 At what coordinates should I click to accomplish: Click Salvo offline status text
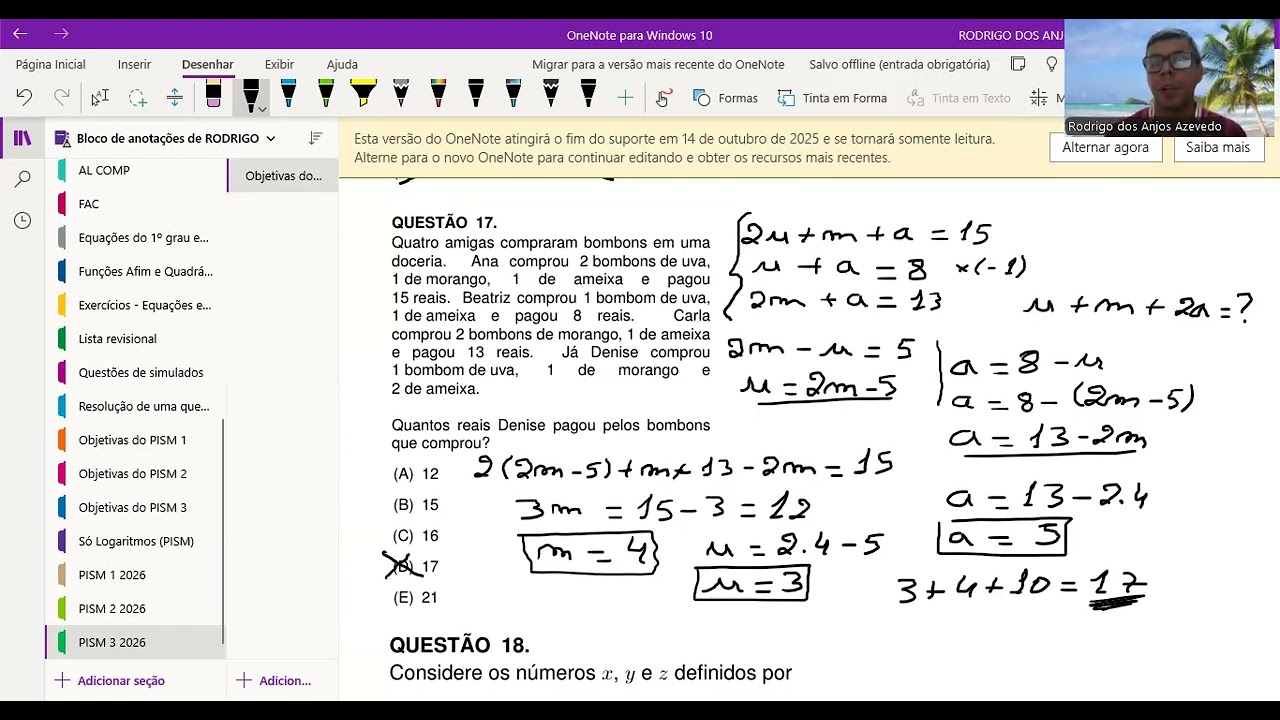900,64
